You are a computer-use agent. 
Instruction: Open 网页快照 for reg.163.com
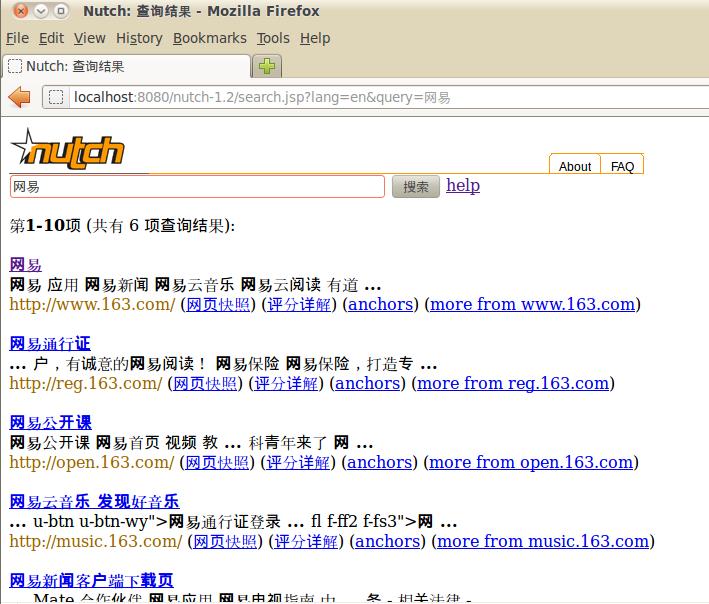[205, 383]
